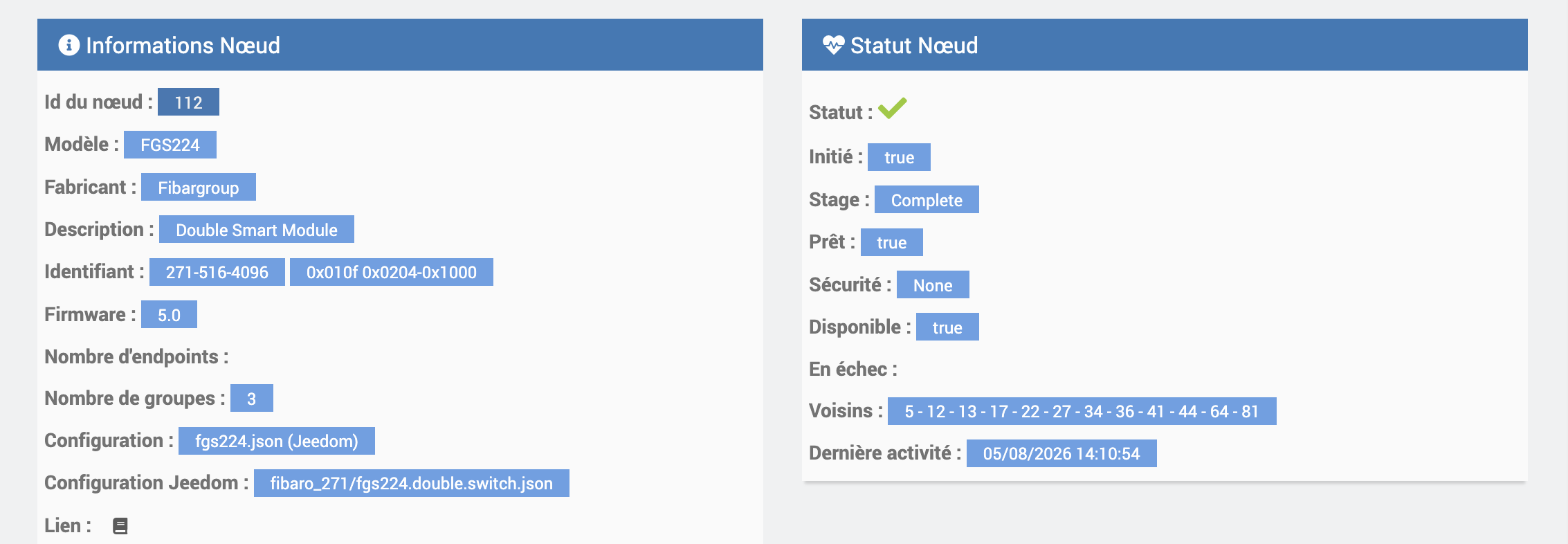Click identifier 271-516-4096
1568x544 pixels.
click(217, 272)
